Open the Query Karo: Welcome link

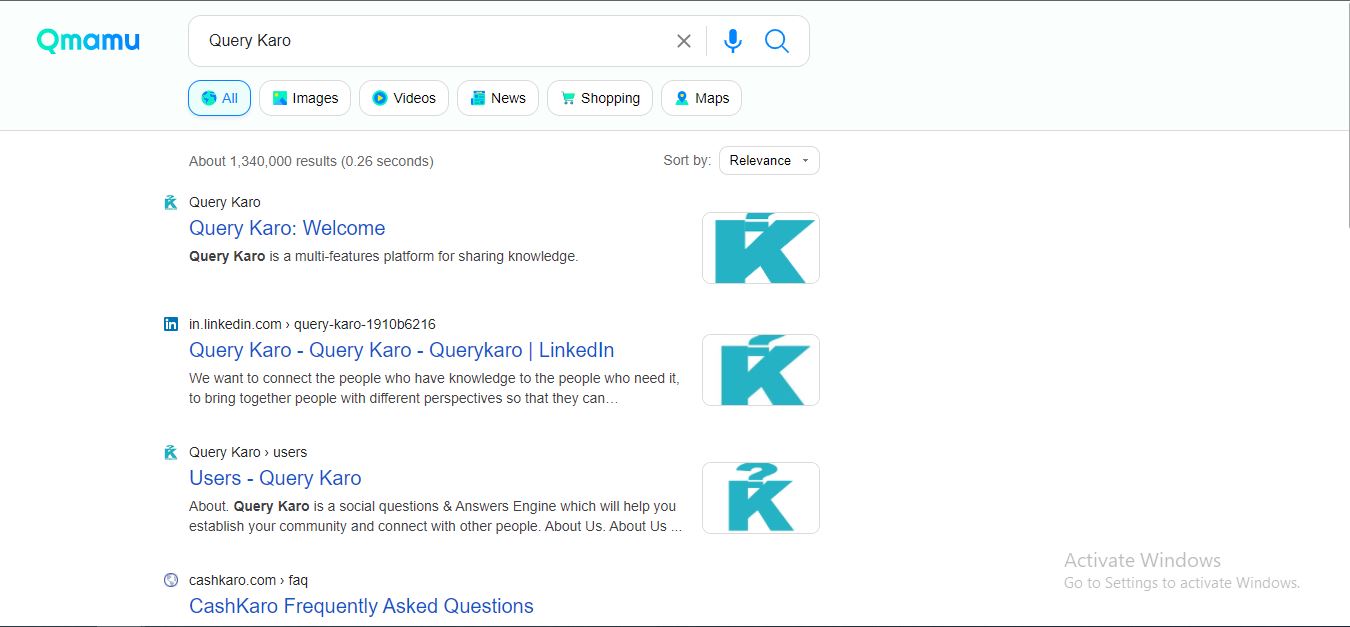coord(287,228)
